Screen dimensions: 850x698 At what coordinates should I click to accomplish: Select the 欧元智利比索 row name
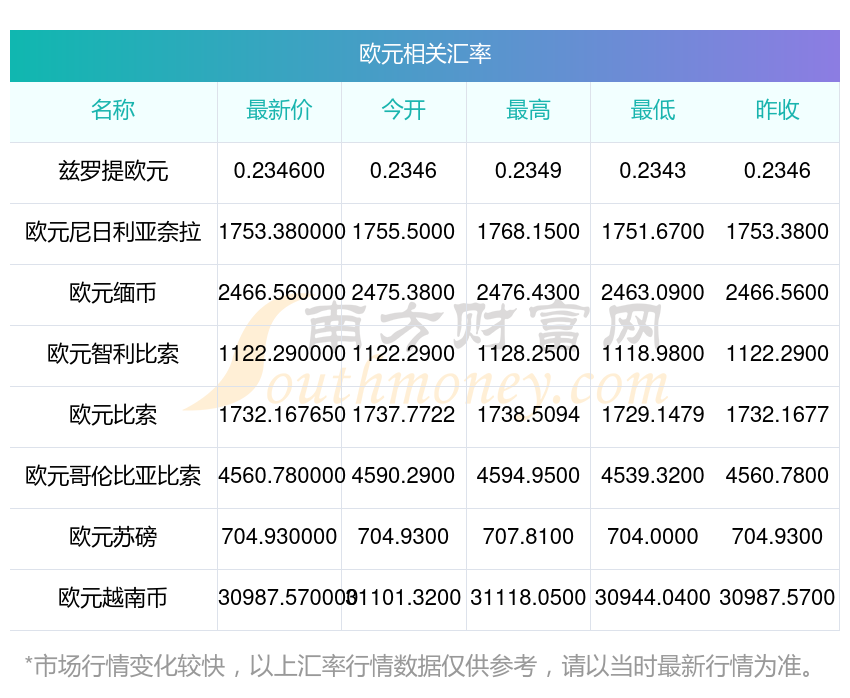coord(113,354)
